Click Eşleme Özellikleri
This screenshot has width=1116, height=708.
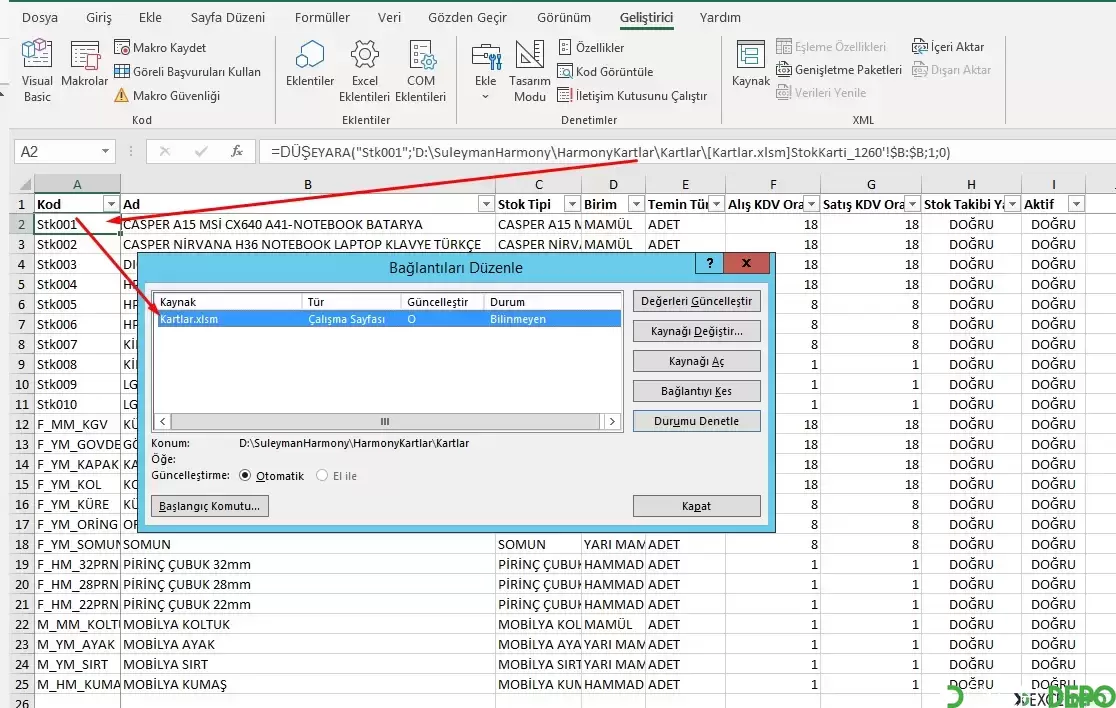pos(831,47)
